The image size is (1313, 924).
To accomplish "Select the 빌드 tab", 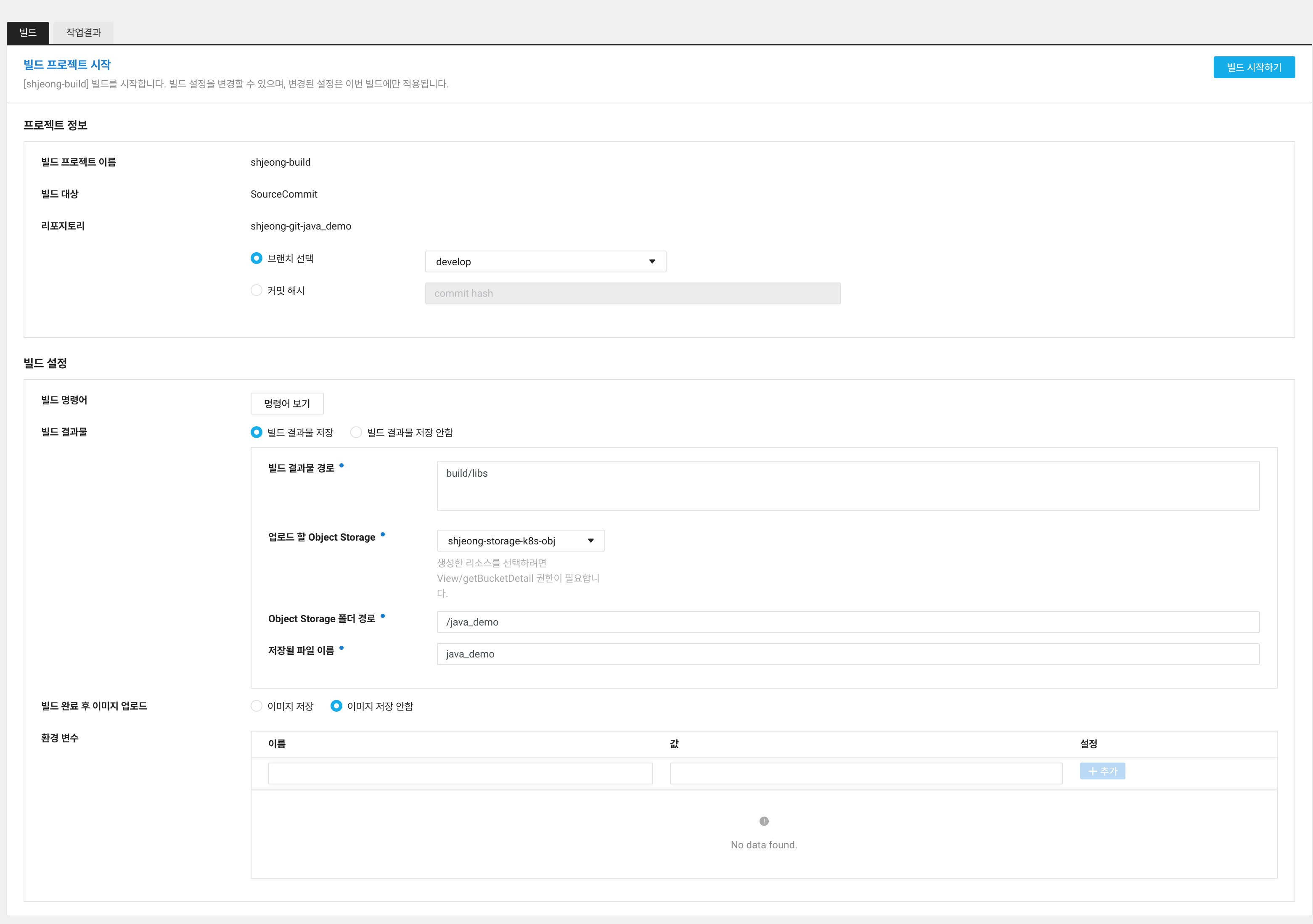I will pyautogui.click(x=27, y=33).
